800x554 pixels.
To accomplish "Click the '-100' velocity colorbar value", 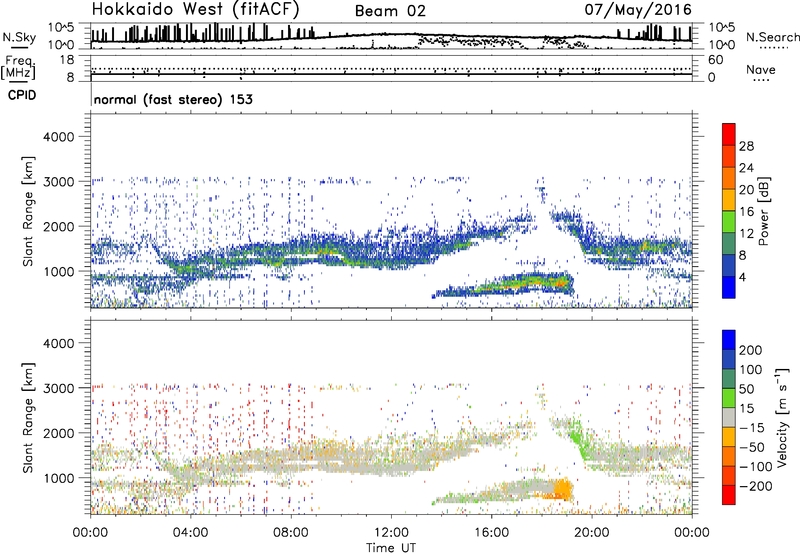I will (756, 467).
